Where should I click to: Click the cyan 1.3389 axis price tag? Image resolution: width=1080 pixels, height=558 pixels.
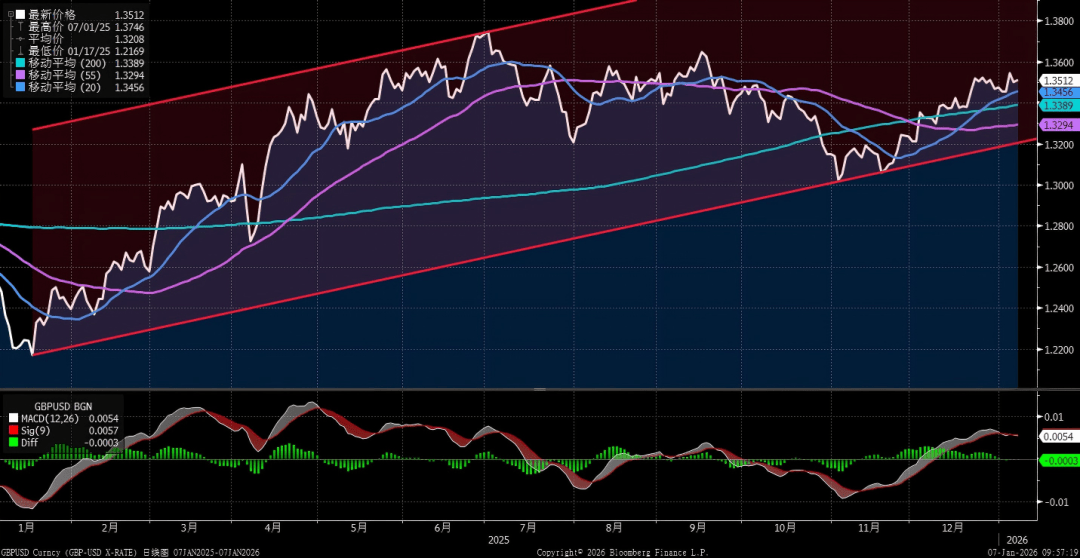(x=1056, y=105)
